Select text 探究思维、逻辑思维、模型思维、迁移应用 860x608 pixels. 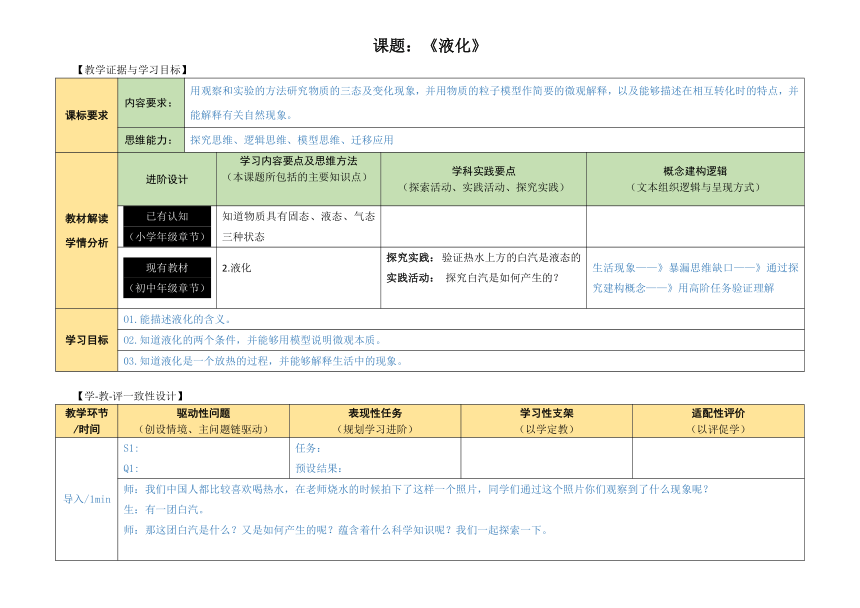coord(292,140)
